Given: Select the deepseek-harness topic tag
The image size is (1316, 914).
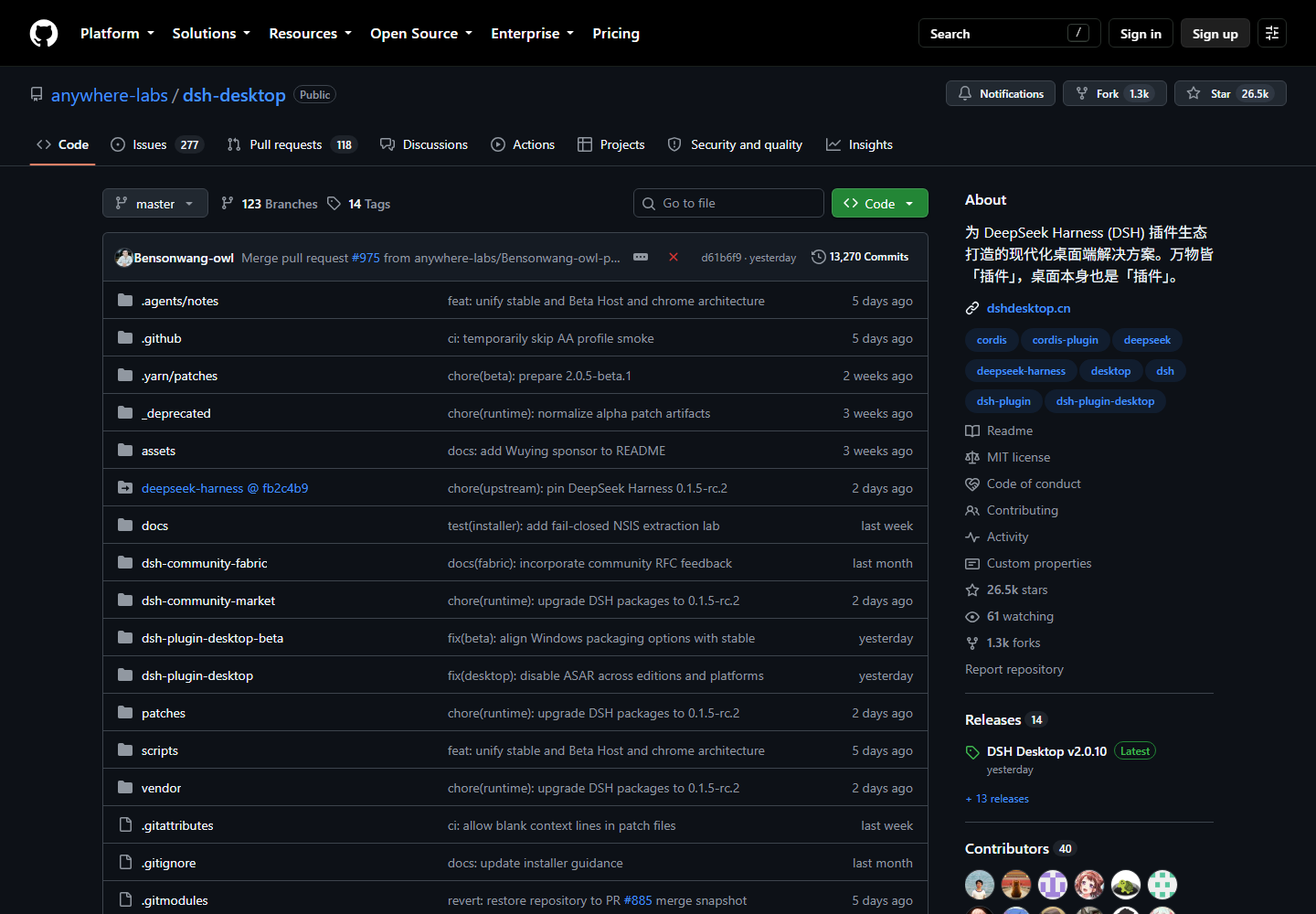Looking at the screenshot, I should [1021, 371].
